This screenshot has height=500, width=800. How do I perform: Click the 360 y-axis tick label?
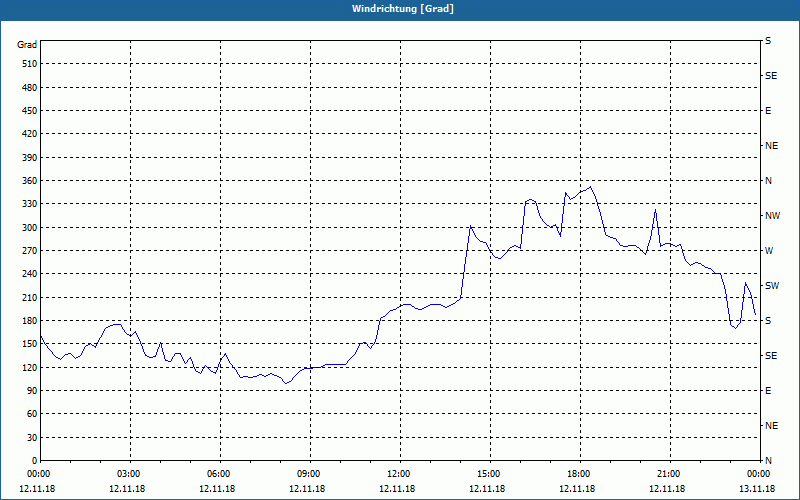point(30,181)
